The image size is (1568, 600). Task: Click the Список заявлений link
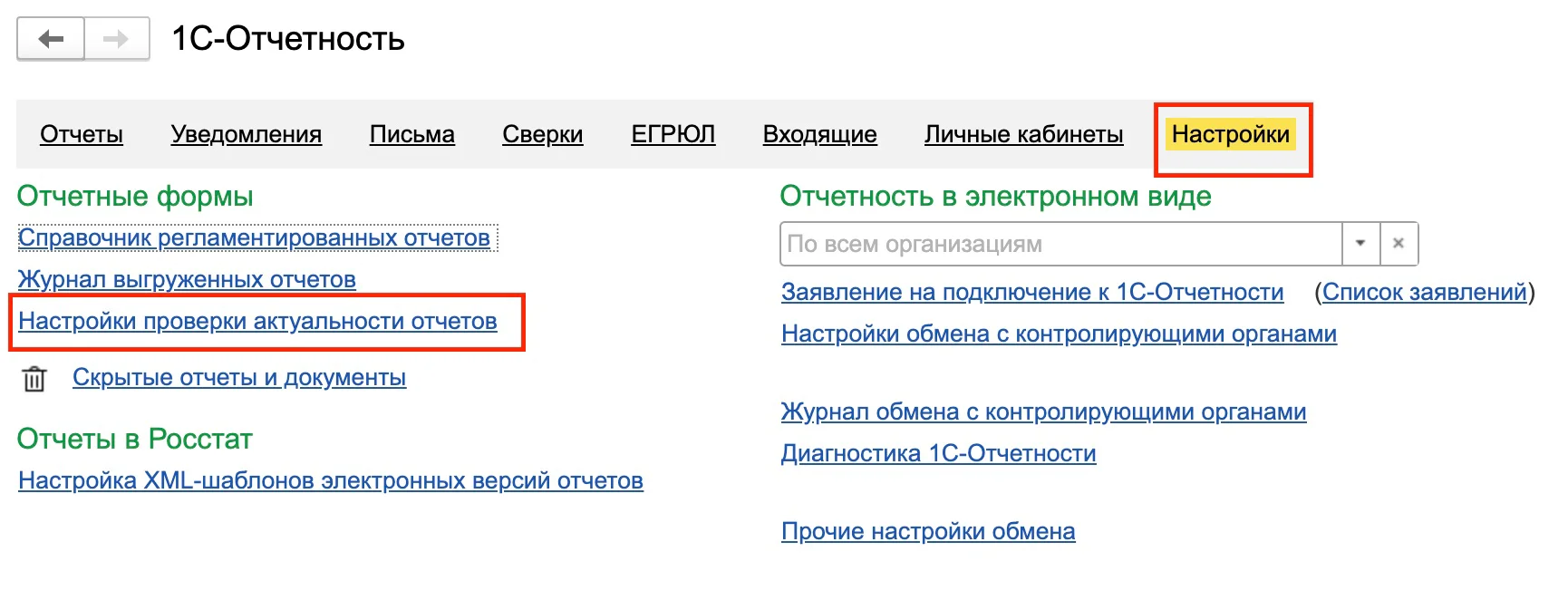point(1425,292)
